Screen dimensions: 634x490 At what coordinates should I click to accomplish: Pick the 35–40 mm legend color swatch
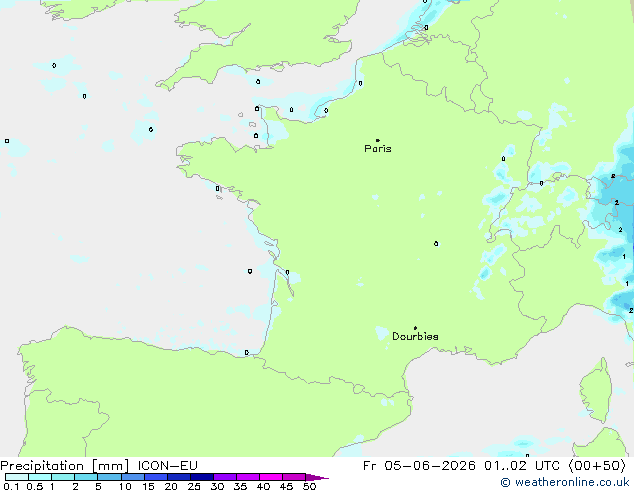(x=247, y=477)
